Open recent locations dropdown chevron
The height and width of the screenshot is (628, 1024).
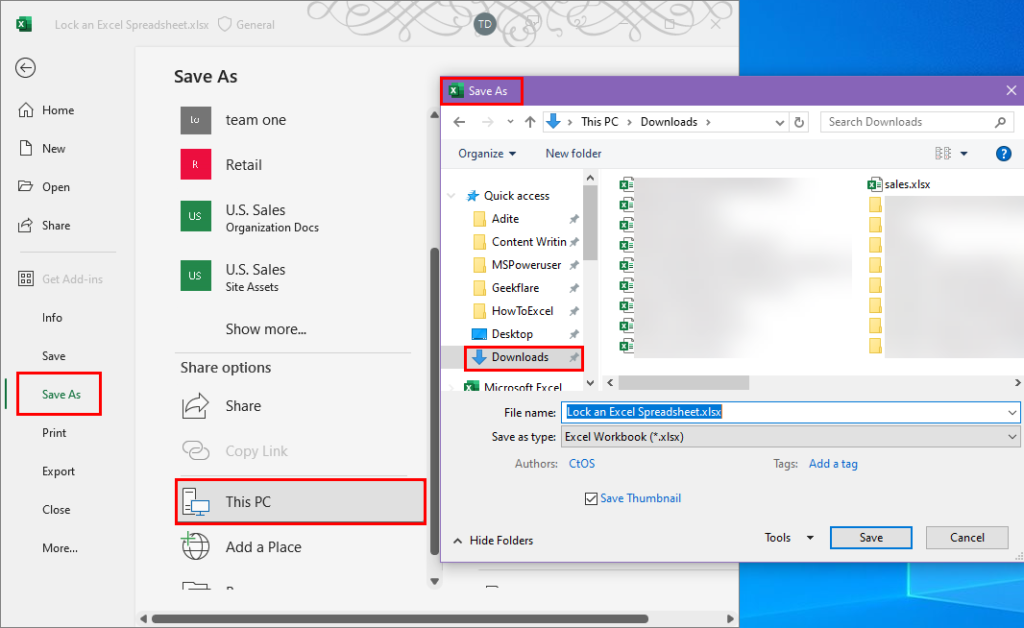pos(510,122)
